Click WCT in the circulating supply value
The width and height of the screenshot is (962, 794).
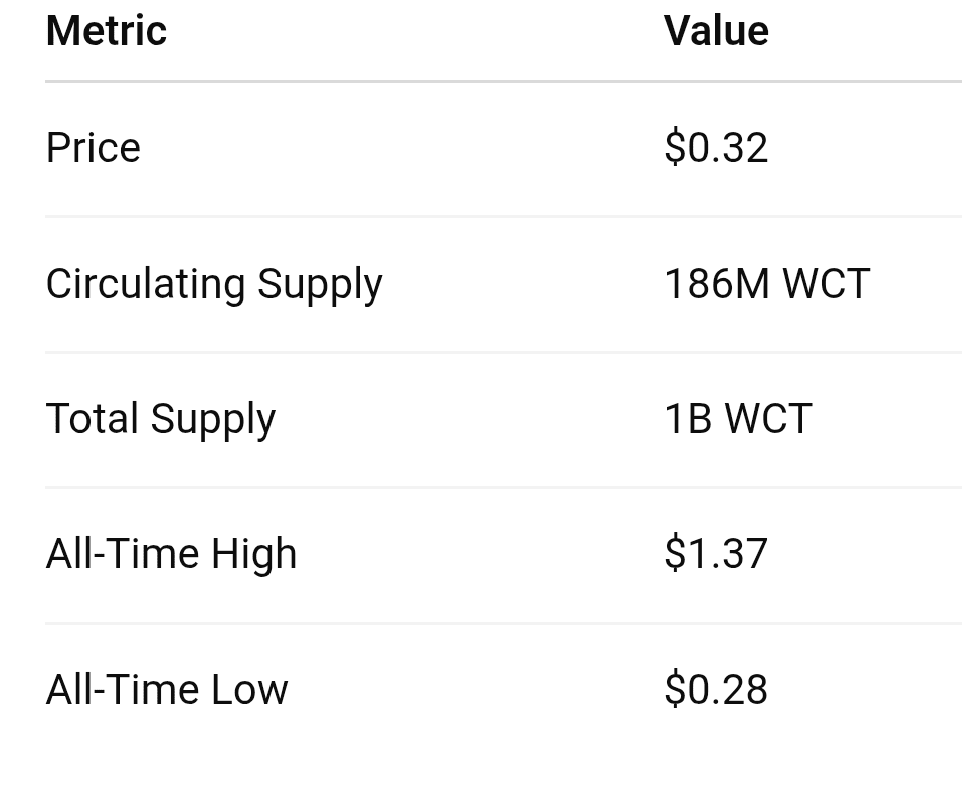[x=826, y=283]
